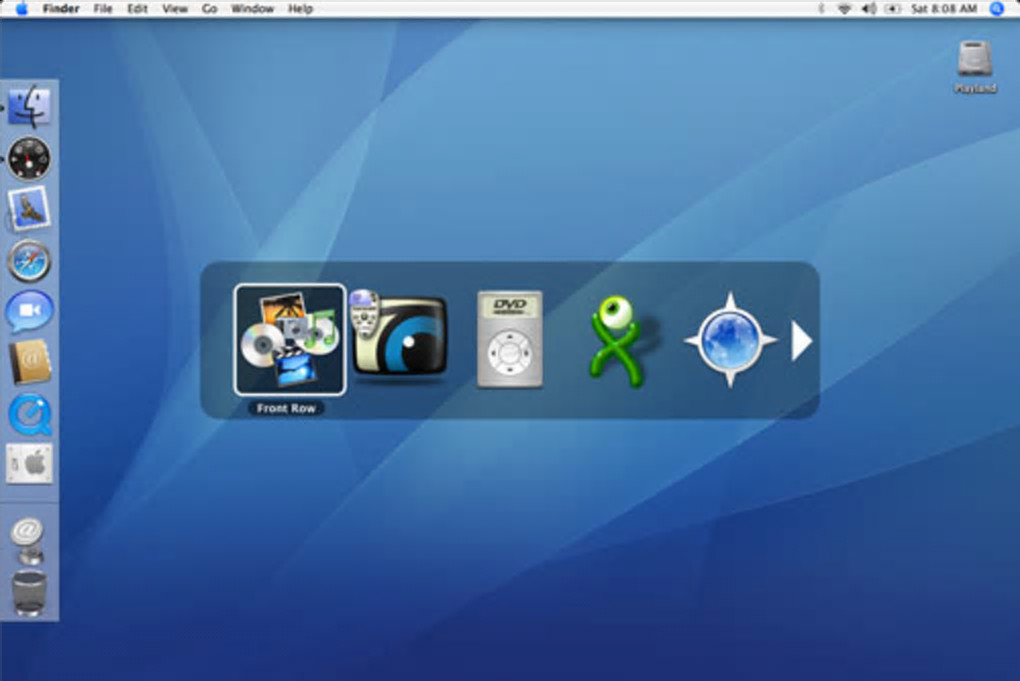The height and width of the screenshot is (681, 1020).
Task: Open Address Book in Dock
Action: (29, 362)
